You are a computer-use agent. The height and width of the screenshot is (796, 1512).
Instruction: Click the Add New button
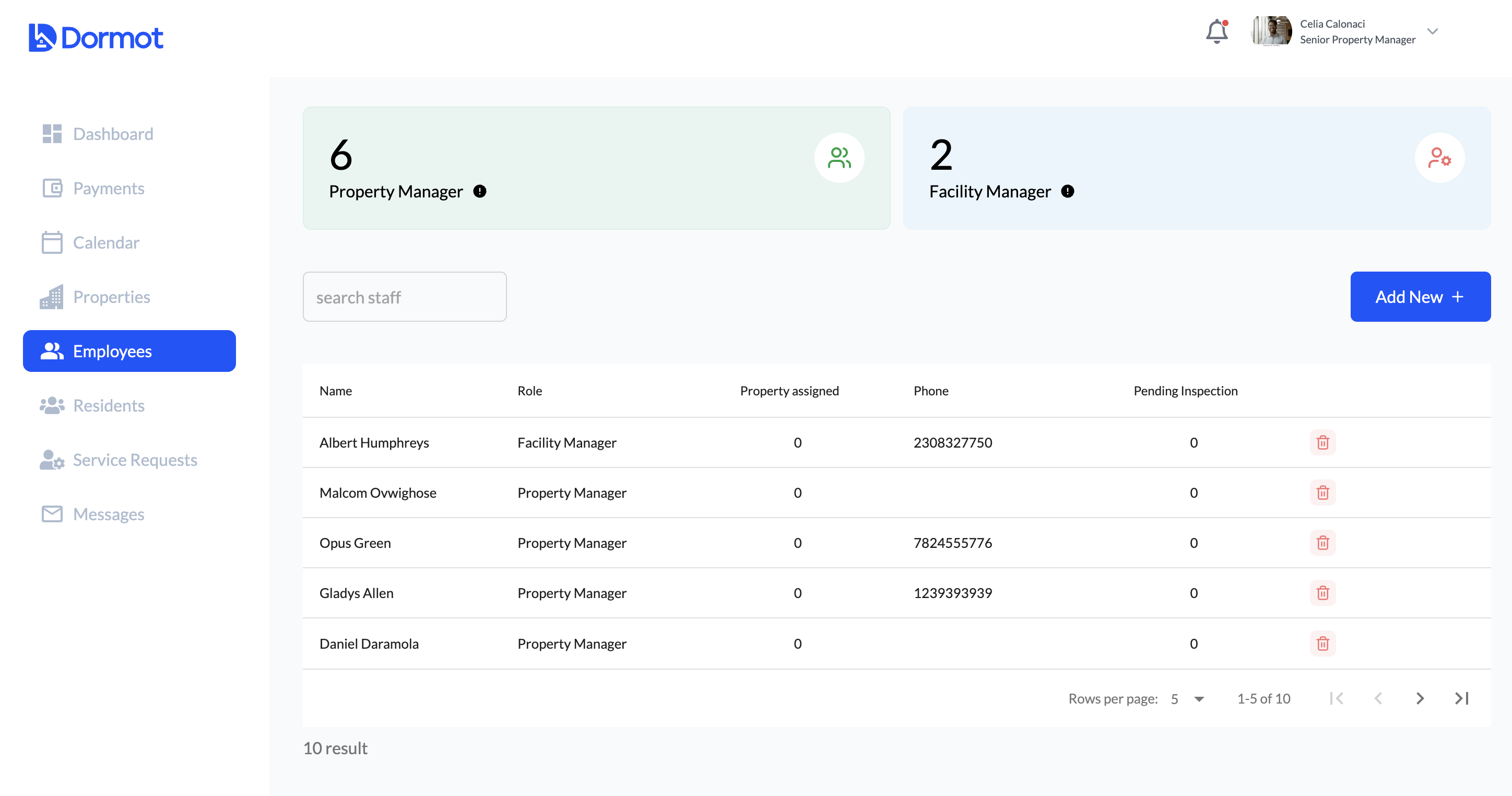point(1421,297)
